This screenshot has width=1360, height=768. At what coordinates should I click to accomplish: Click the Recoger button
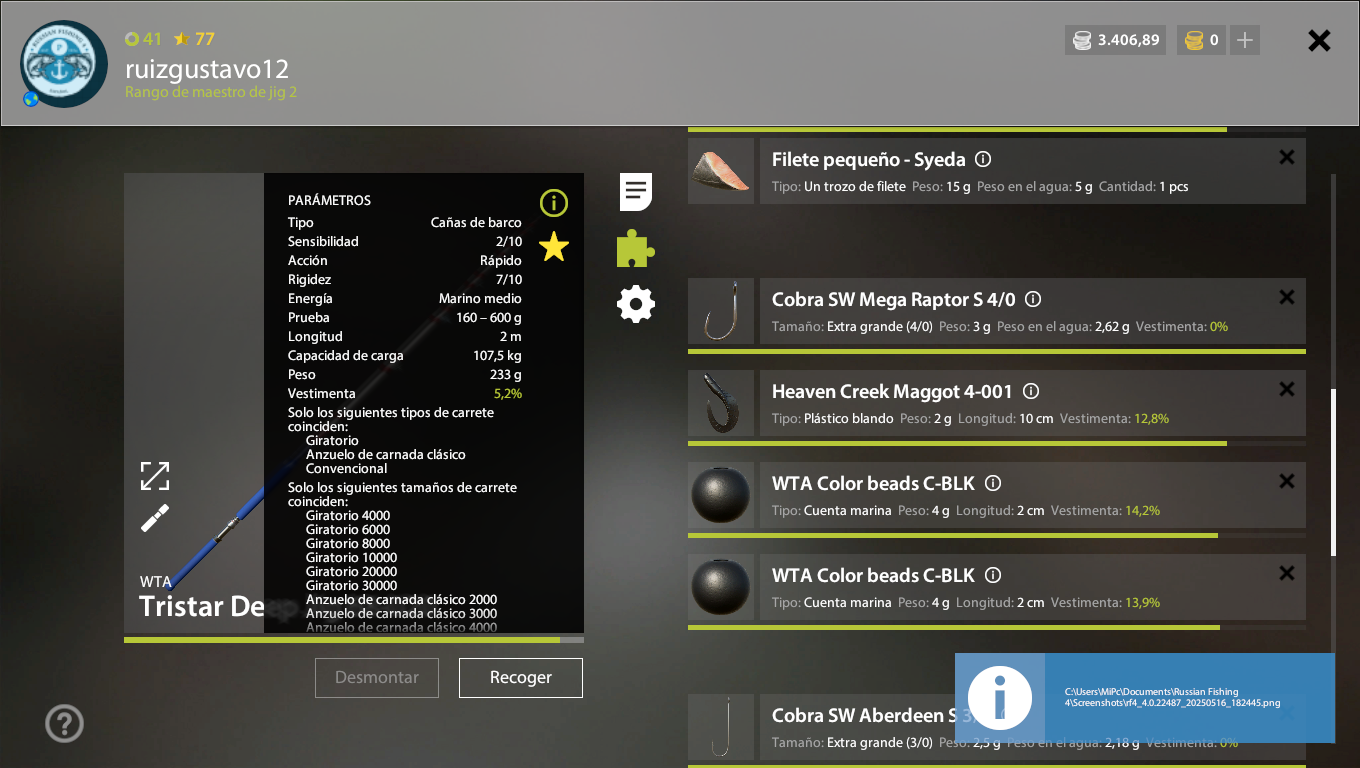coord(521,677)
